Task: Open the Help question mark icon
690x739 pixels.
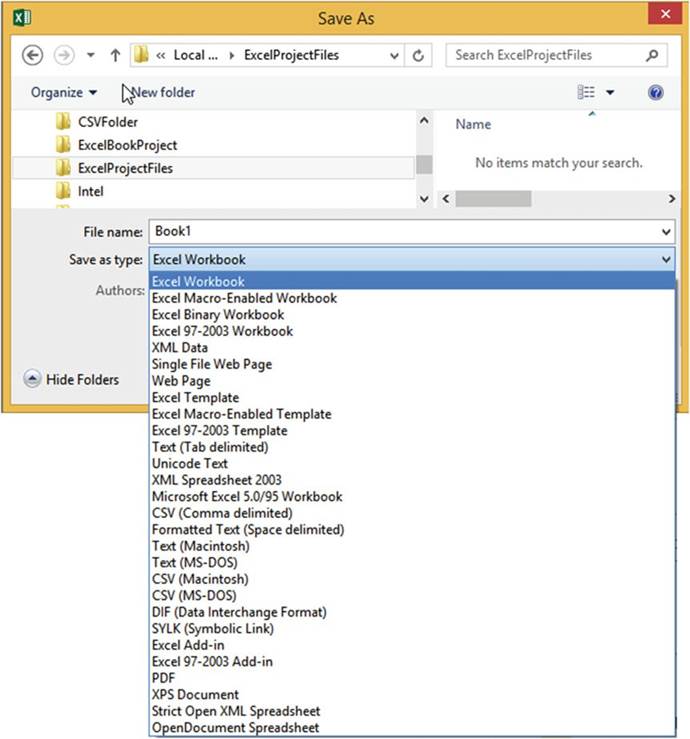Action: tap(656, 93)
